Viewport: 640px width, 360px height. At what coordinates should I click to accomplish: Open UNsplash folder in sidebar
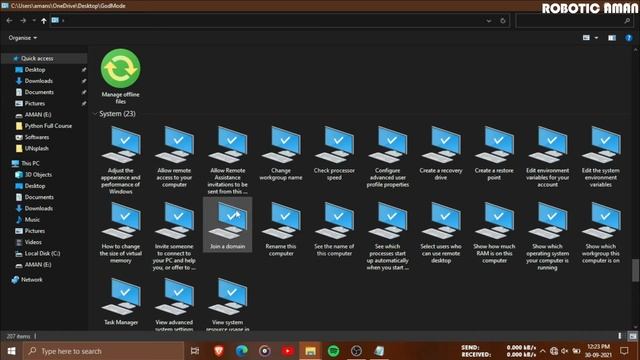point(36,148)
